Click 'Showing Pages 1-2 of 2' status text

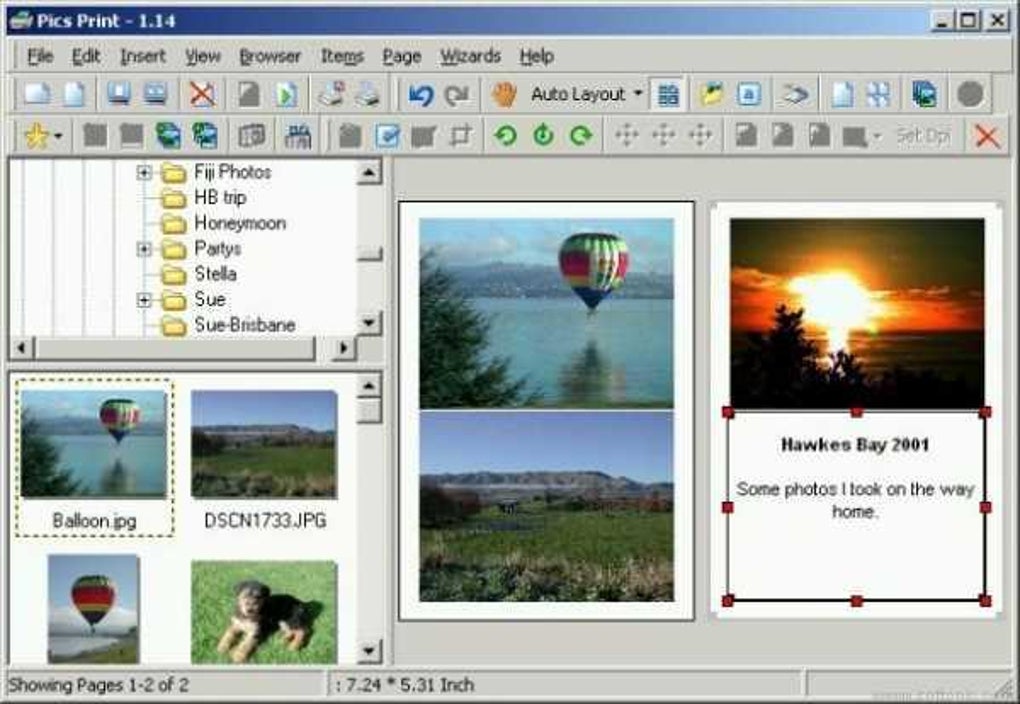click(x=98, y=685)
